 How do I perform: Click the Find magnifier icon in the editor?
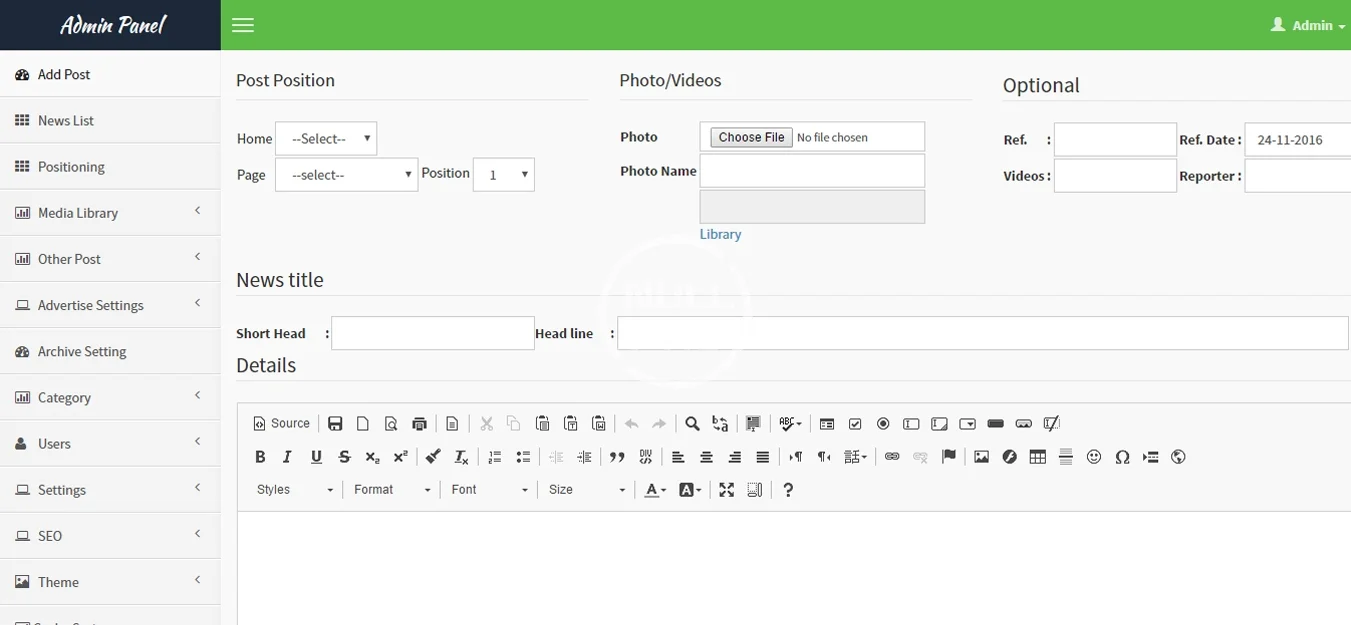click(692, 424)
